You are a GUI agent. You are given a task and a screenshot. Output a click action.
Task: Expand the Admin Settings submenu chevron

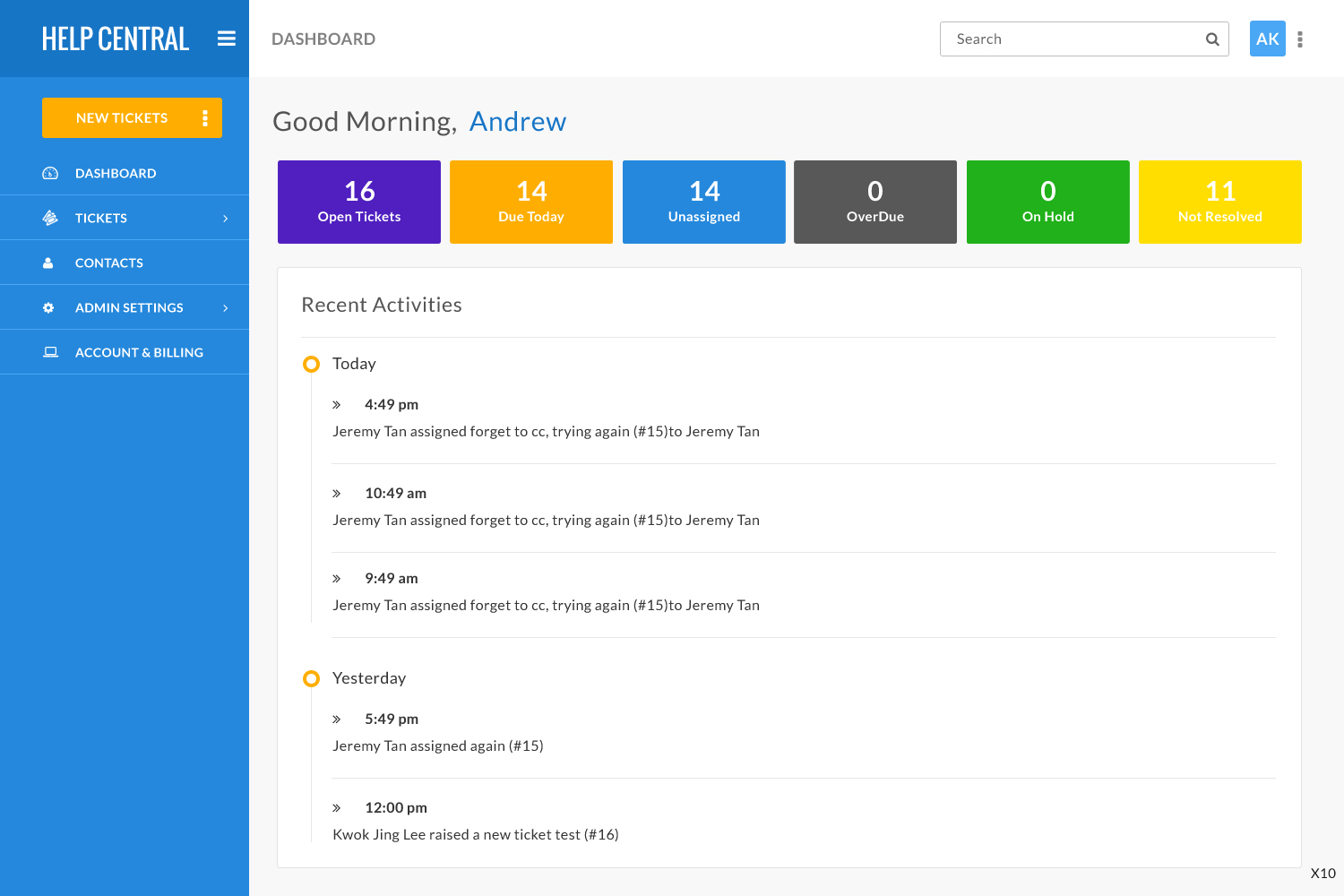point(225,307)
